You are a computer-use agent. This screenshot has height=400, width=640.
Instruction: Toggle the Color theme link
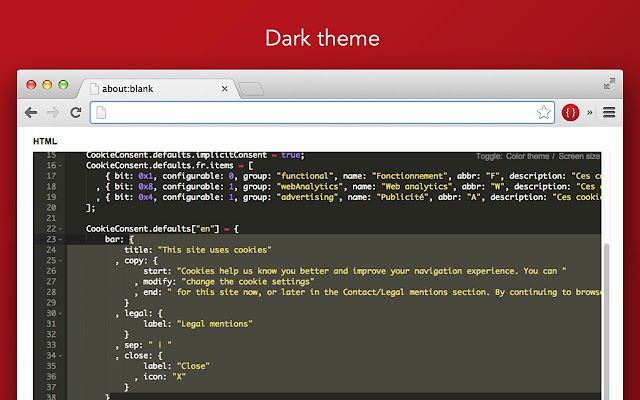pos(527,156)
